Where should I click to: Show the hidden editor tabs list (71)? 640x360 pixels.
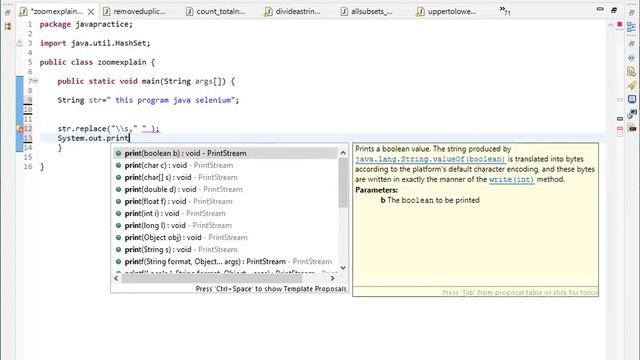(x=504, y=11)
